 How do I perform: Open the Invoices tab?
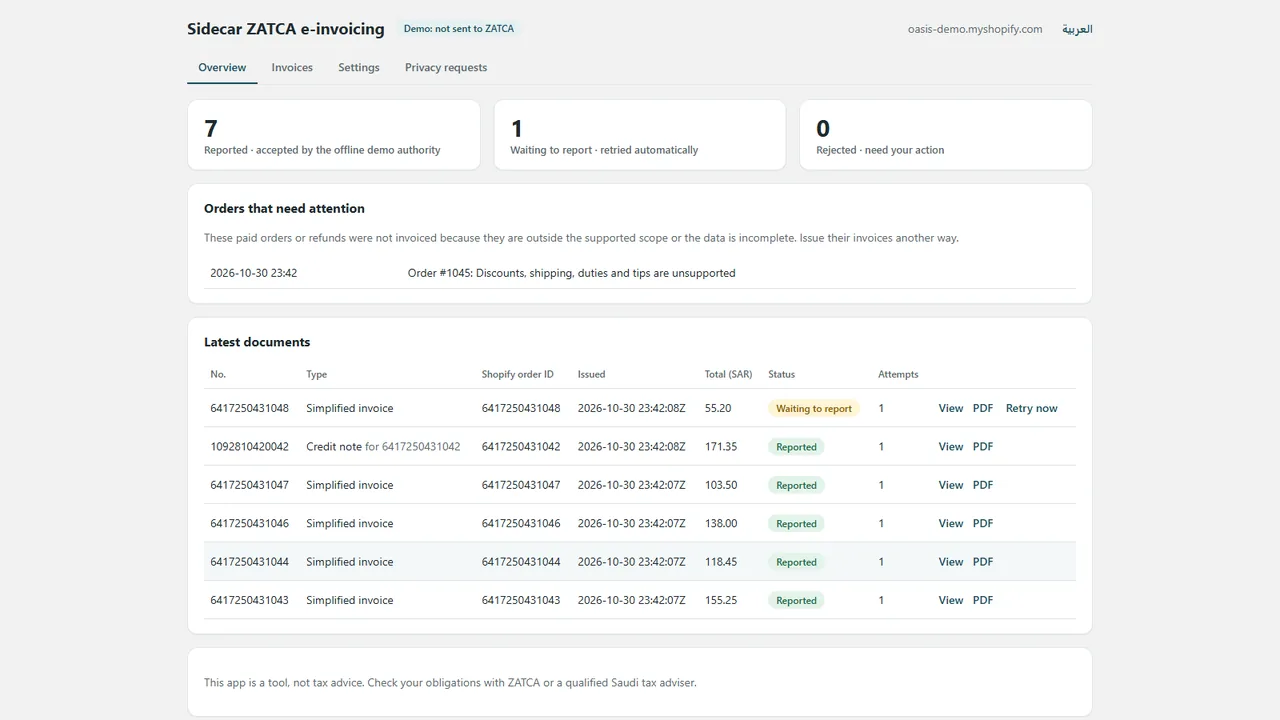pyautogui.click(x=292, y=68)
